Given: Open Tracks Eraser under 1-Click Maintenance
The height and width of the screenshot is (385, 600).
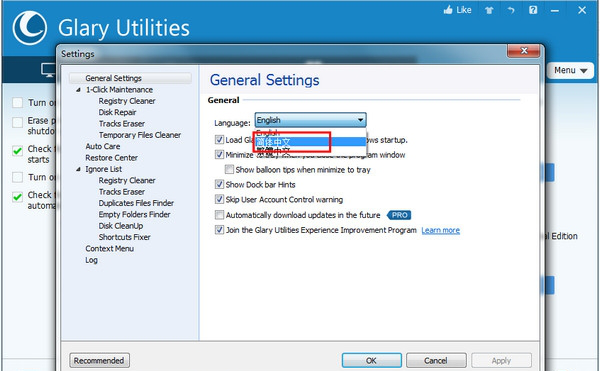Looking at the screenshot, I should click(x=122, y=124).
